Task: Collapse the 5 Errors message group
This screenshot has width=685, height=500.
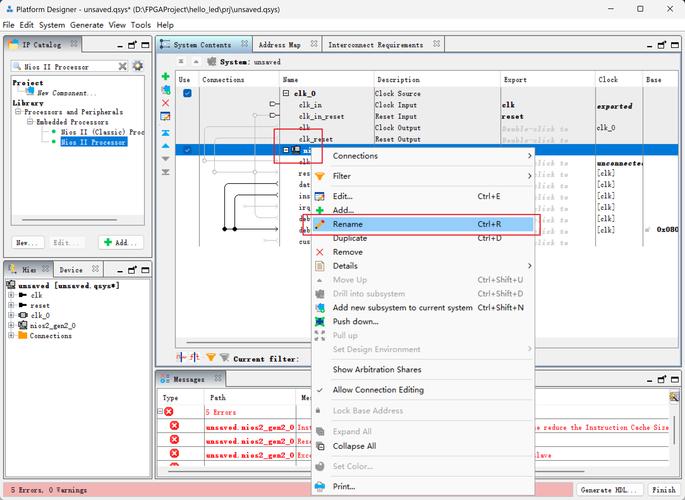Action: tap(160, 411)
